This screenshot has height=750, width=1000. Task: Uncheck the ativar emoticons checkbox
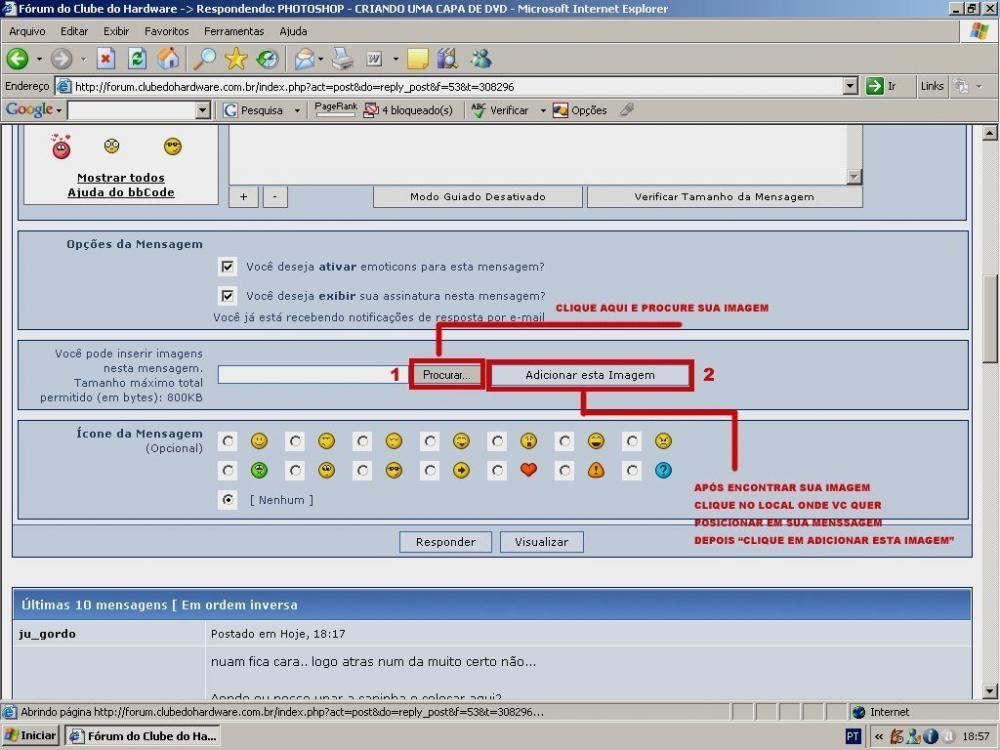228,267
